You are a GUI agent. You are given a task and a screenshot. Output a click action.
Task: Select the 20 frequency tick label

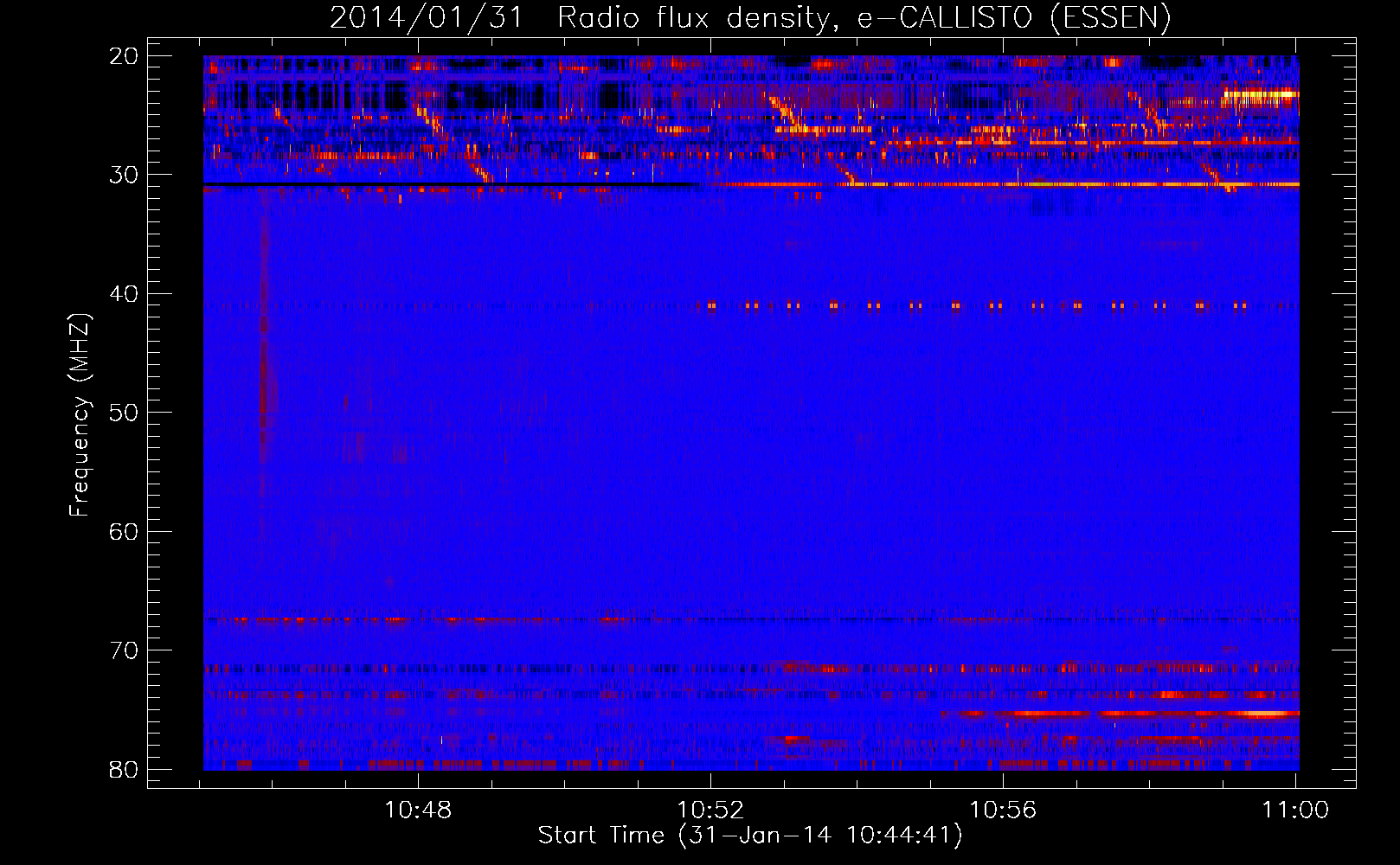click(x=124, y=56)
